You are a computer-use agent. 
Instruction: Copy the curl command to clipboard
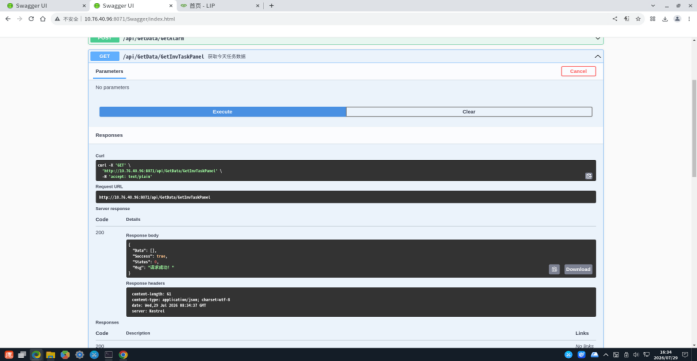pyautogui.click(x=589, y=176)
